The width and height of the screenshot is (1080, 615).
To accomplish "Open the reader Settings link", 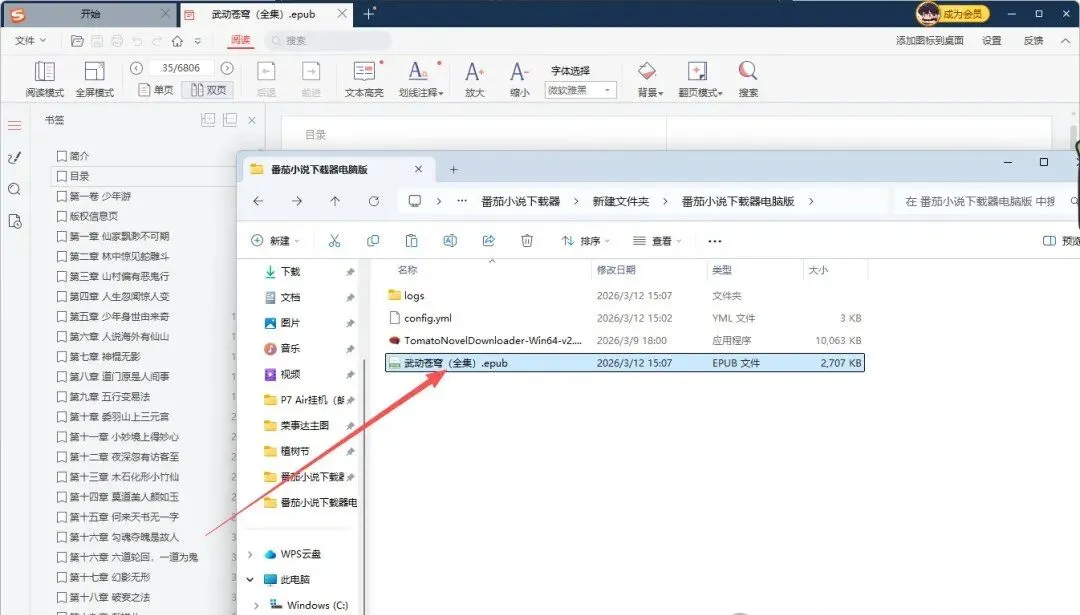I will pos(992,41).
